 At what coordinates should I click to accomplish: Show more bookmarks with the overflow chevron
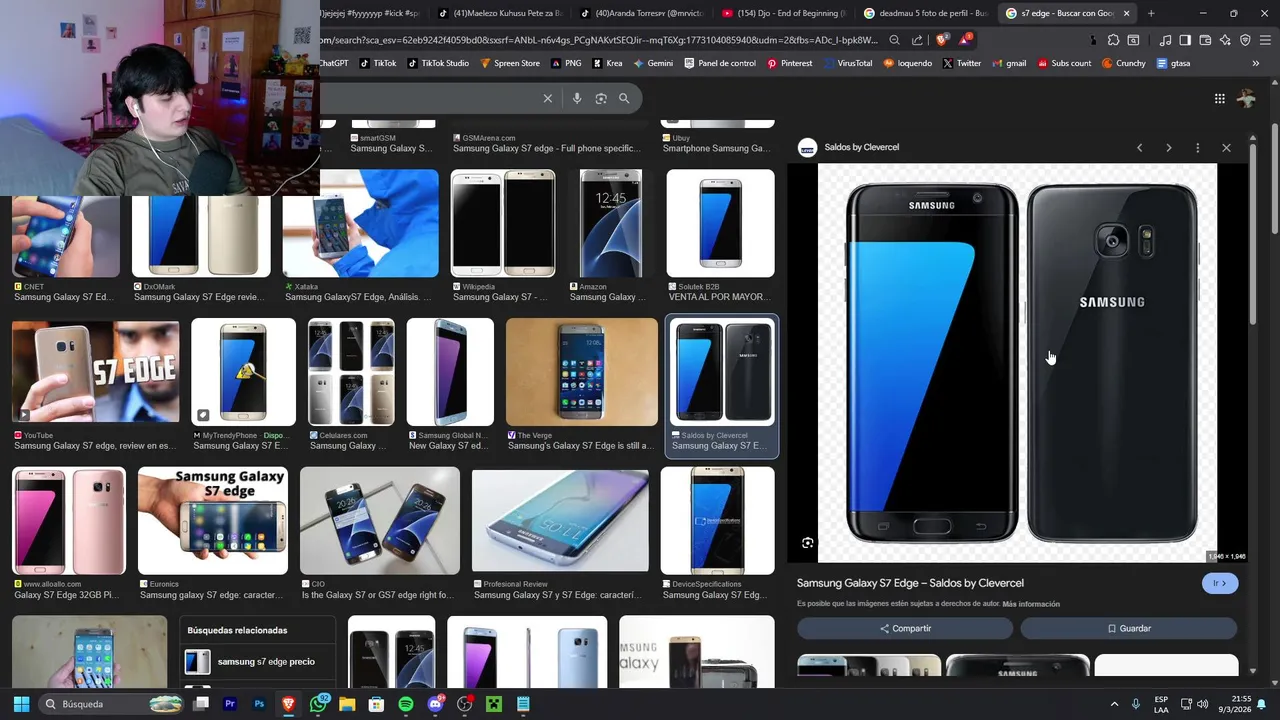coord(1256,63)
